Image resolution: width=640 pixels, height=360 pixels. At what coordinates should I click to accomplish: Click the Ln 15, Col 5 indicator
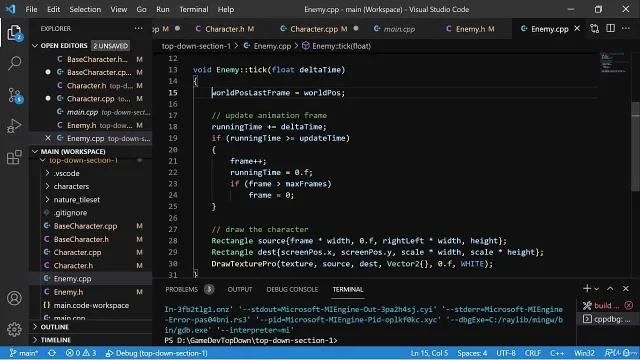(429, 353)
